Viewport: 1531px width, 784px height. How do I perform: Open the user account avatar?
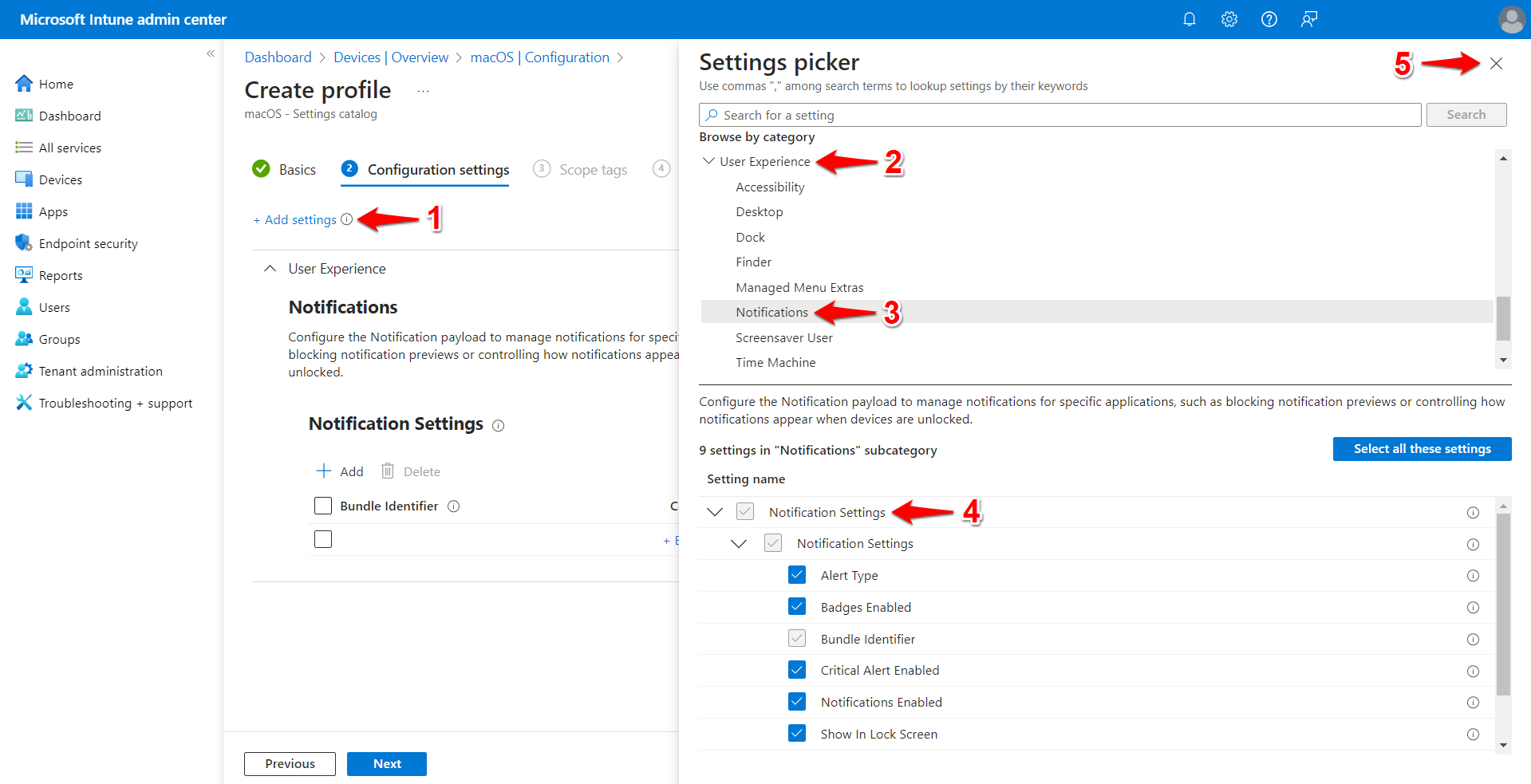[x=1511, y=19]
